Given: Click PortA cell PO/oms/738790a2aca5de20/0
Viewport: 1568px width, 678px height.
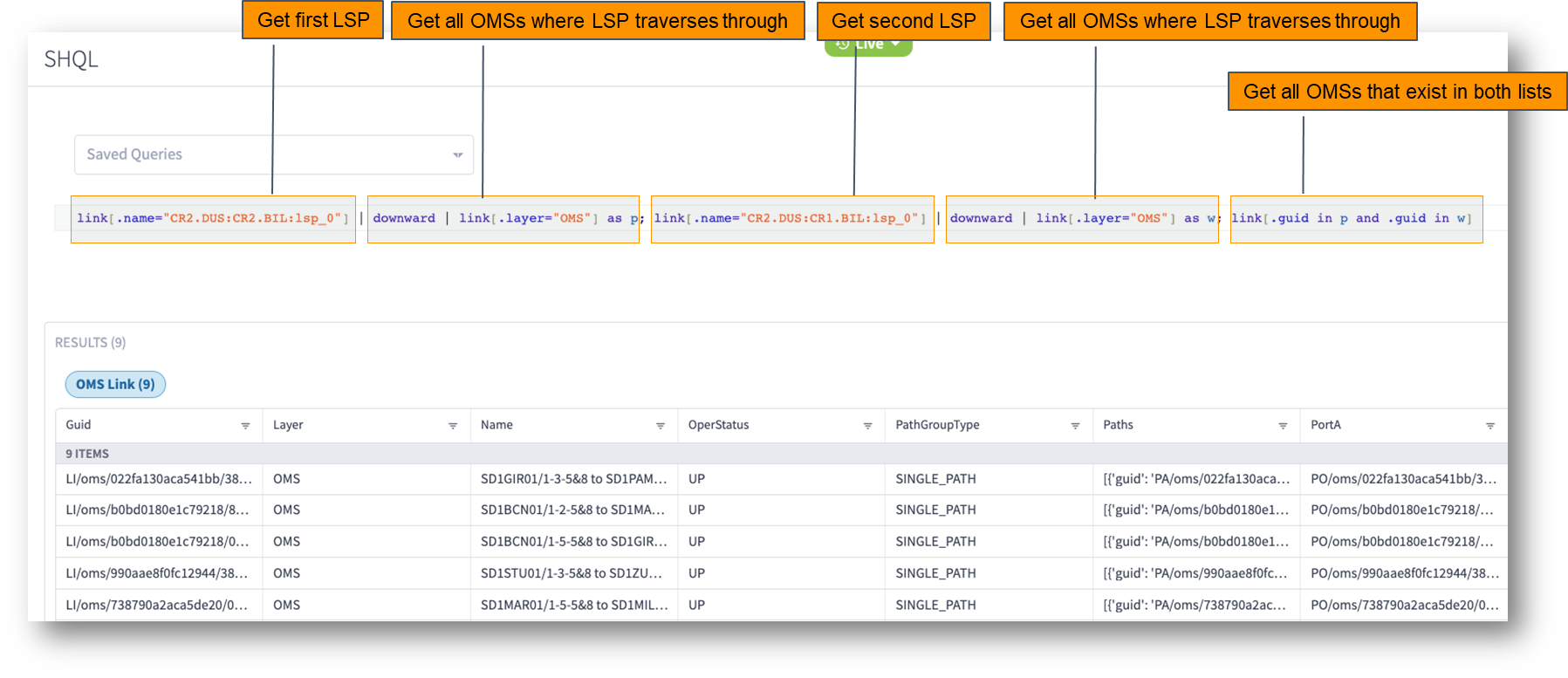Looking at the screenshot, I should pos(1404,605).
